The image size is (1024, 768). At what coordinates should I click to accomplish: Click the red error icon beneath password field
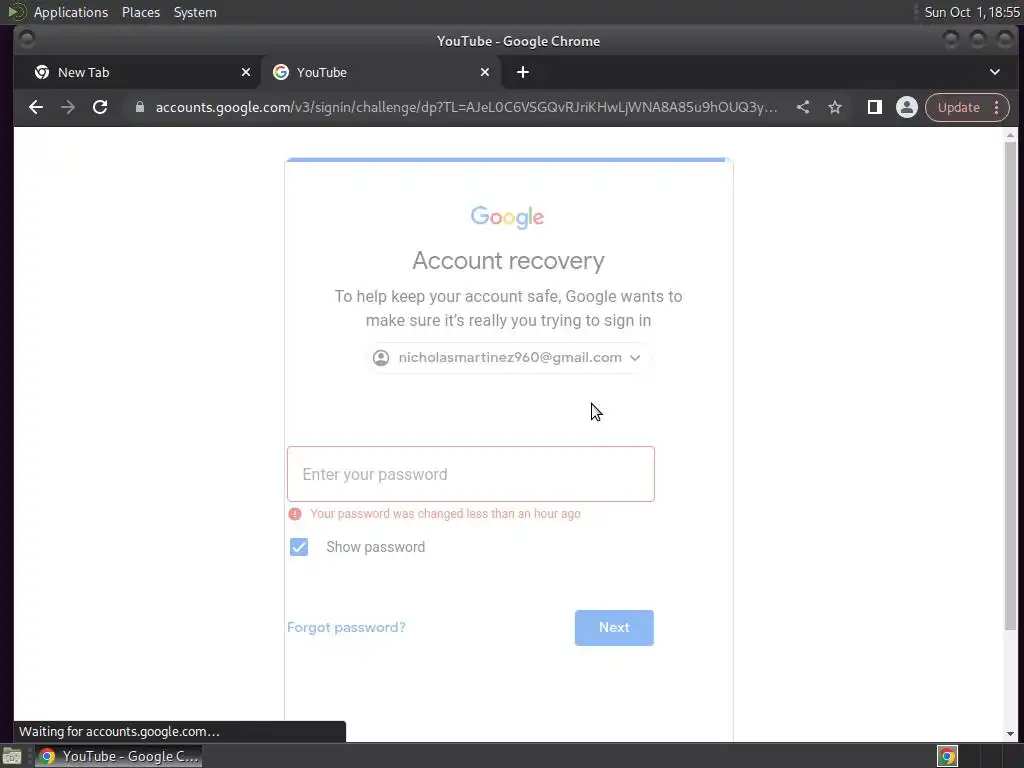coord(295,514)
